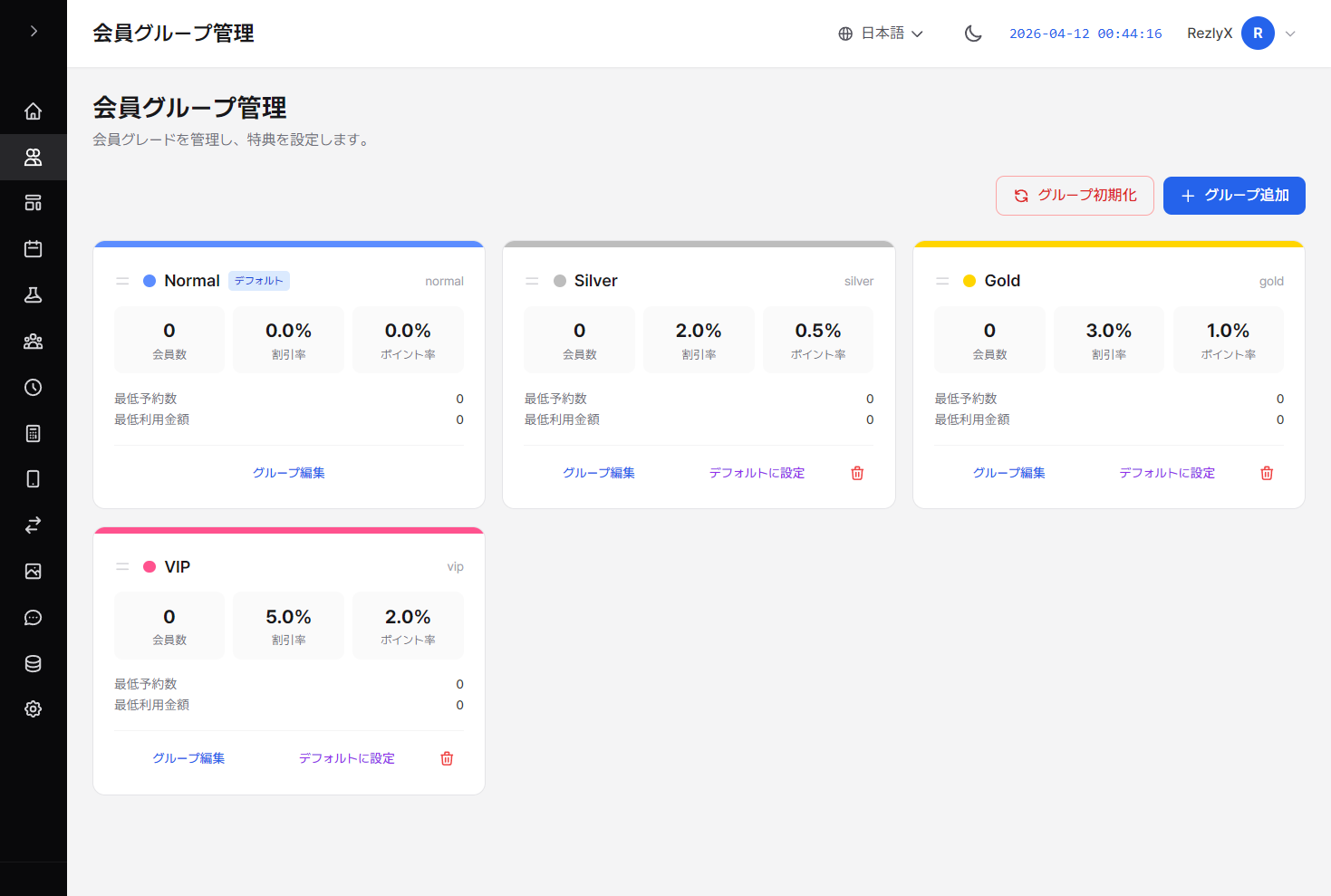
Task: Open the calendar sidebar icon
Action: pos(34,249)
